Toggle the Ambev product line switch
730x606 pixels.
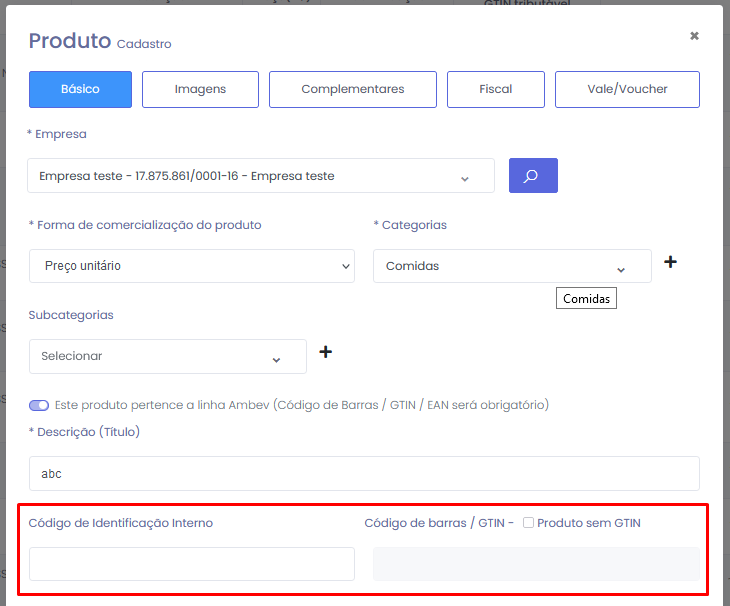[x=39, y=405]
